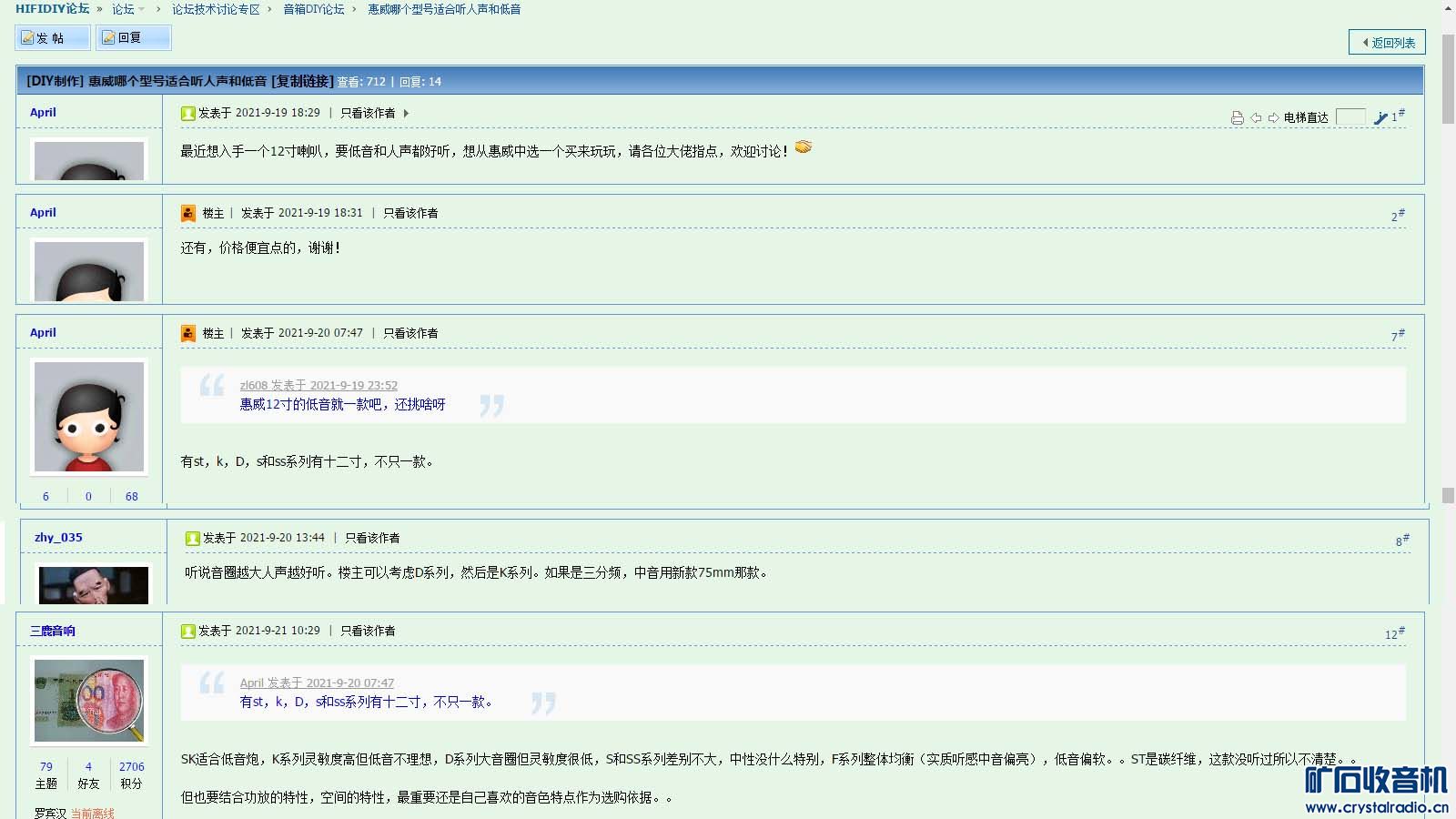This screenshot has width=1456, height=819.
Task: Open zhy_035's user profile link
Action: 58,537
